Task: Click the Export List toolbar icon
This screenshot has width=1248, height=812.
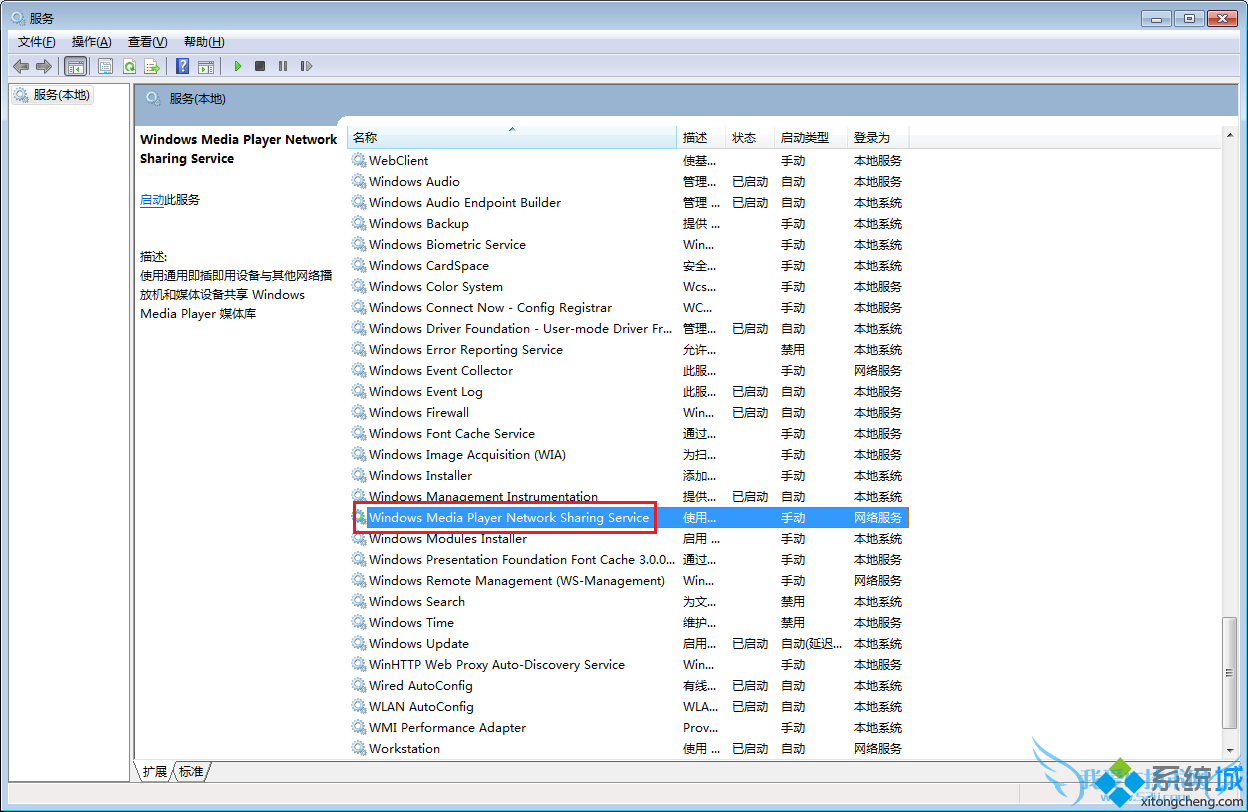Action: [x=152, y=66]
